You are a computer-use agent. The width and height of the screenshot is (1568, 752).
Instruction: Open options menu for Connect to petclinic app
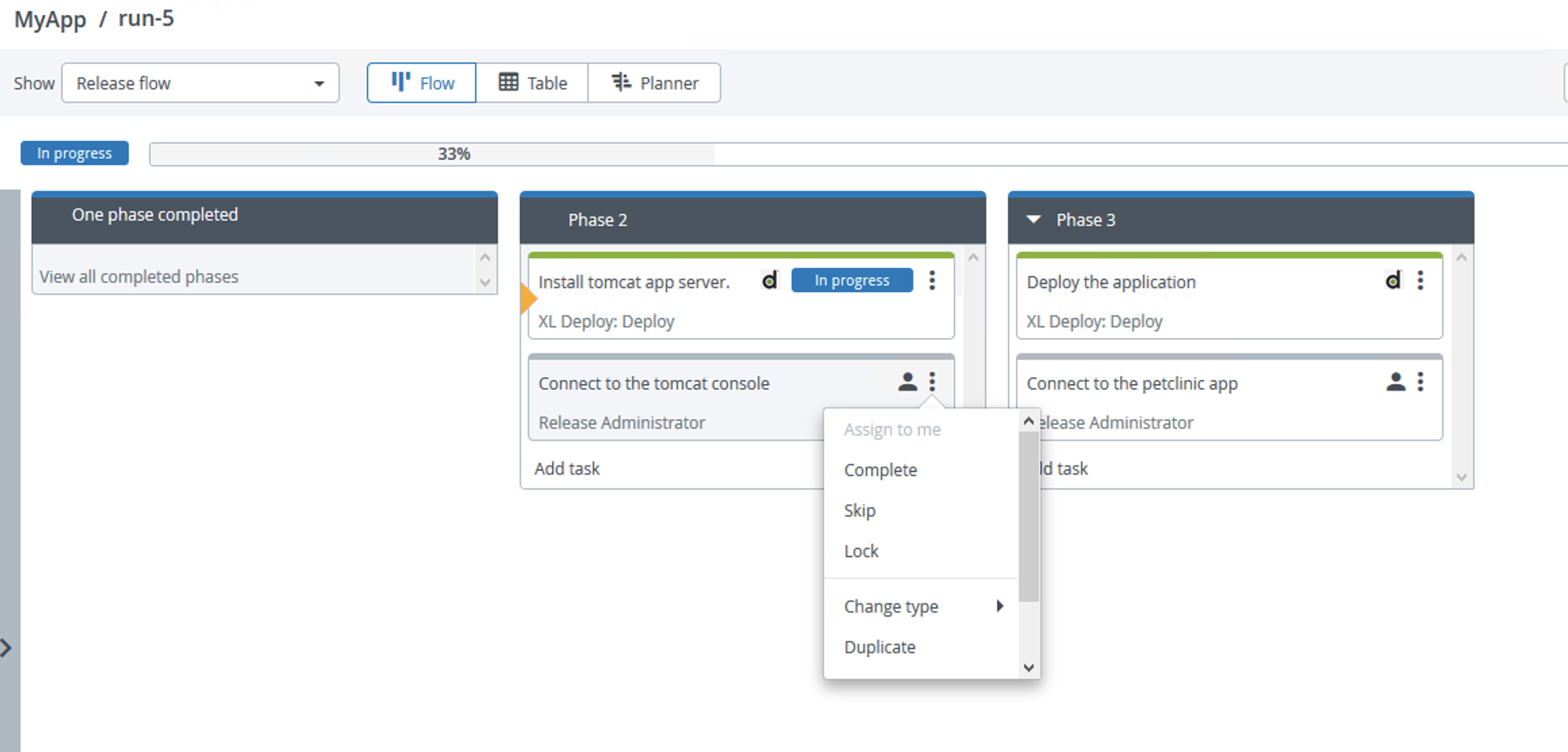(1420, 382)
